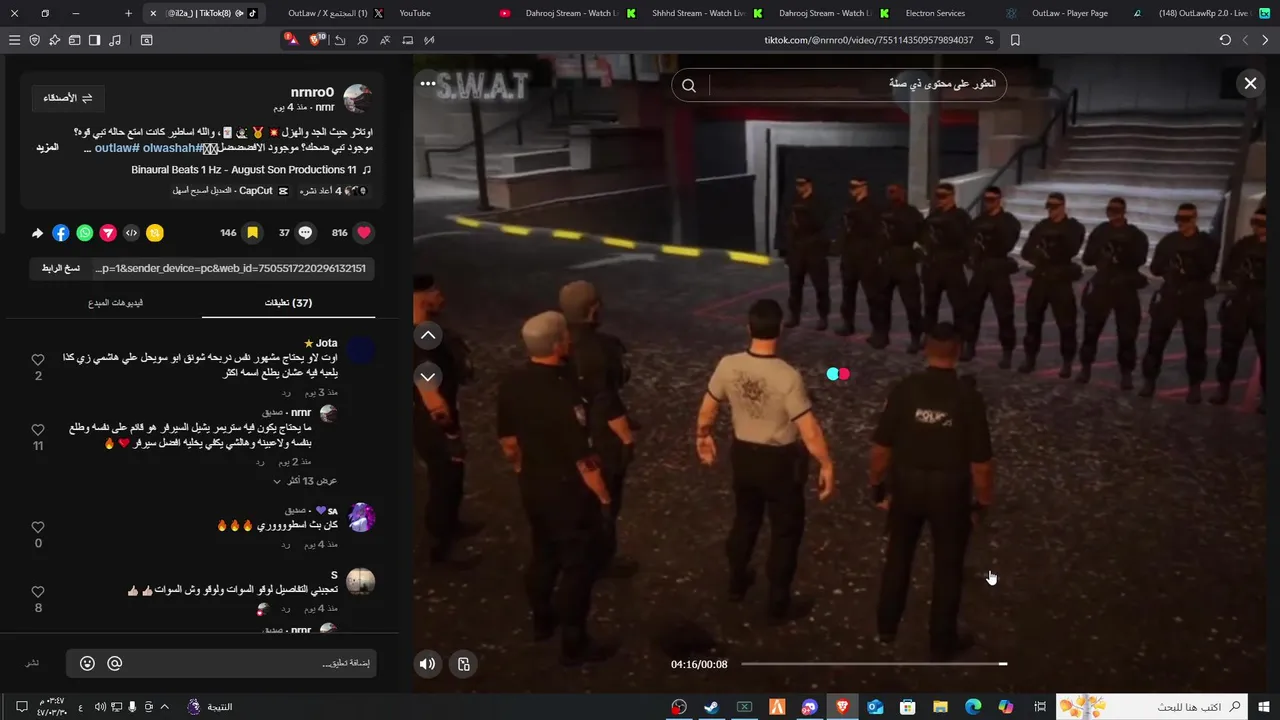This screenshot has height=720, width=1280.
Task: Click the friends follow status button
Action: 68,98
